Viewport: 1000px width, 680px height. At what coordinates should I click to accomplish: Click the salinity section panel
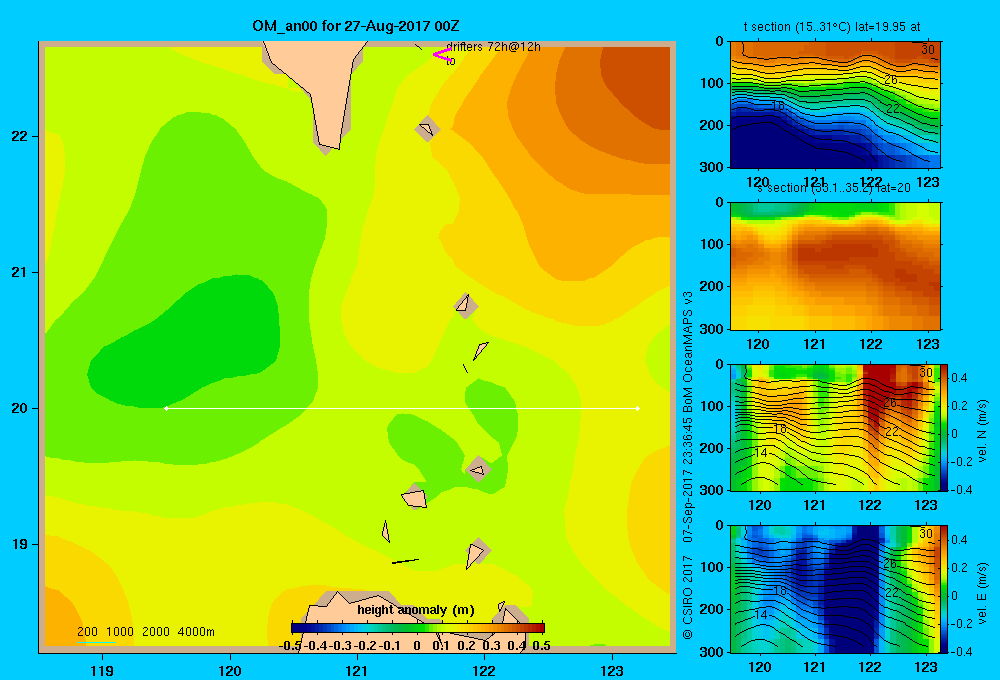pyautogui.click(x=835, y=266)
